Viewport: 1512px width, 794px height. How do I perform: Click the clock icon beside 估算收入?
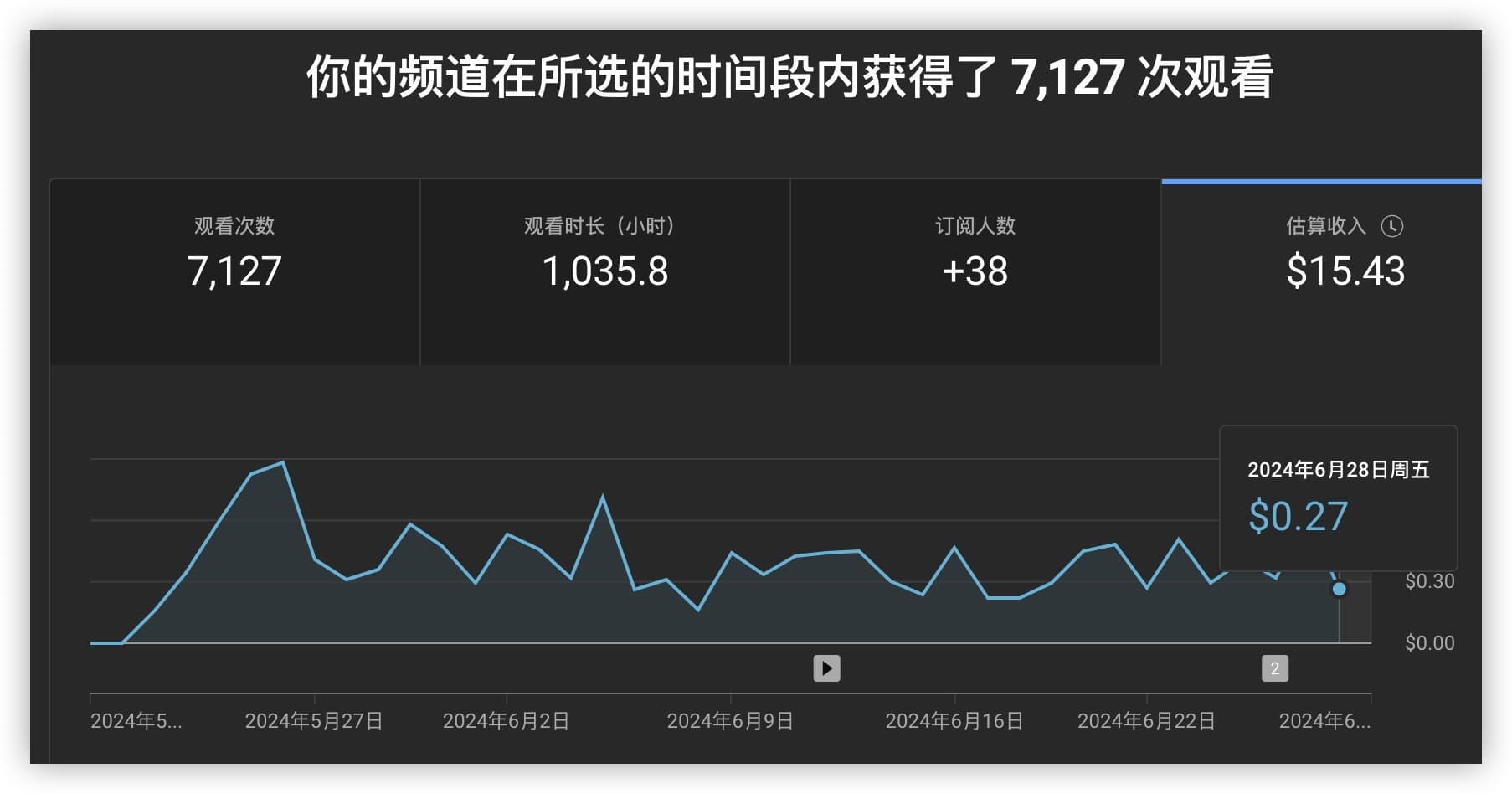[x=1391, y=226]
